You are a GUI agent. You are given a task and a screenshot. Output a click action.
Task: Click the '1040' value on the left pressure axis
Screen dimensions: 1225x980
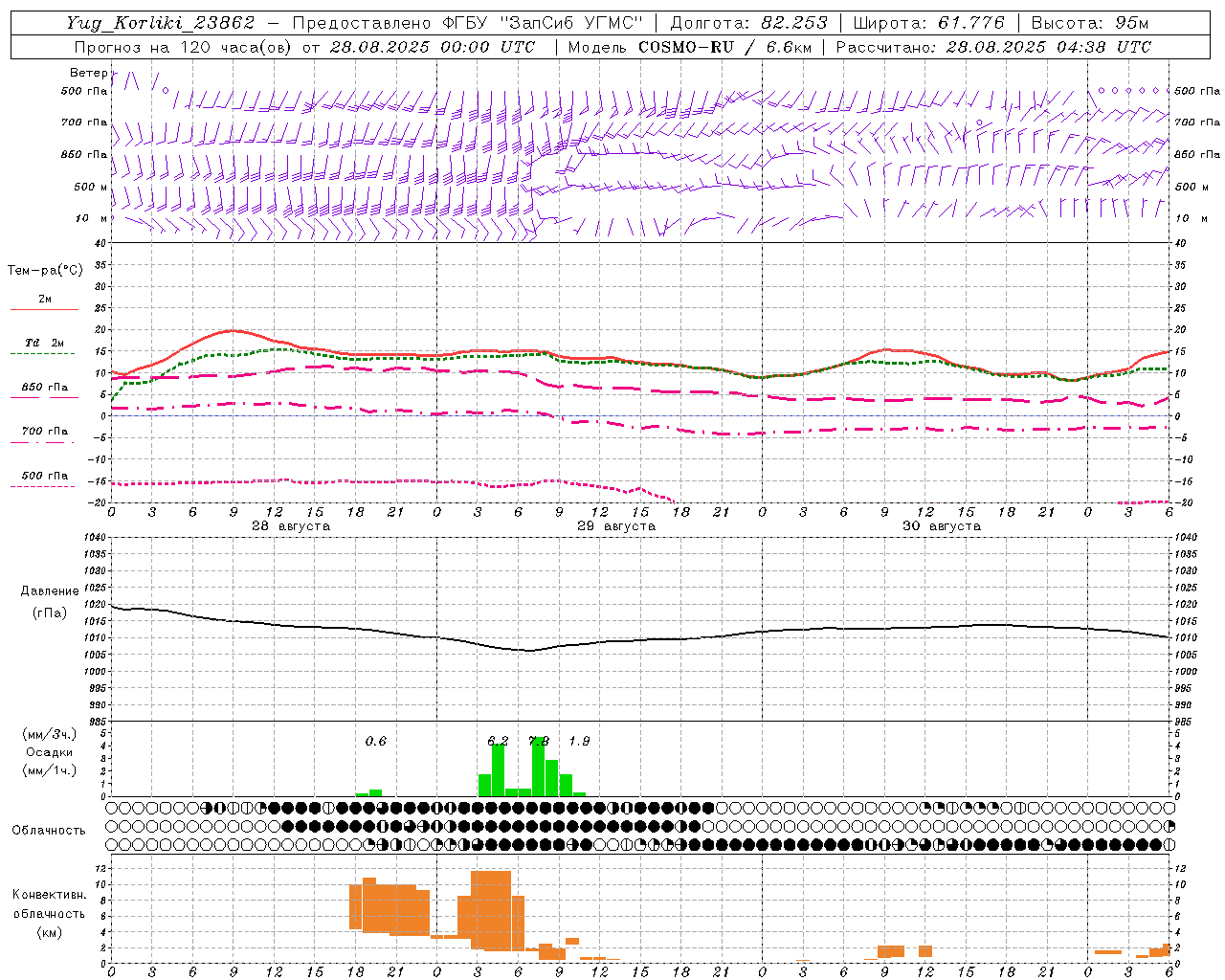point(94,537)
